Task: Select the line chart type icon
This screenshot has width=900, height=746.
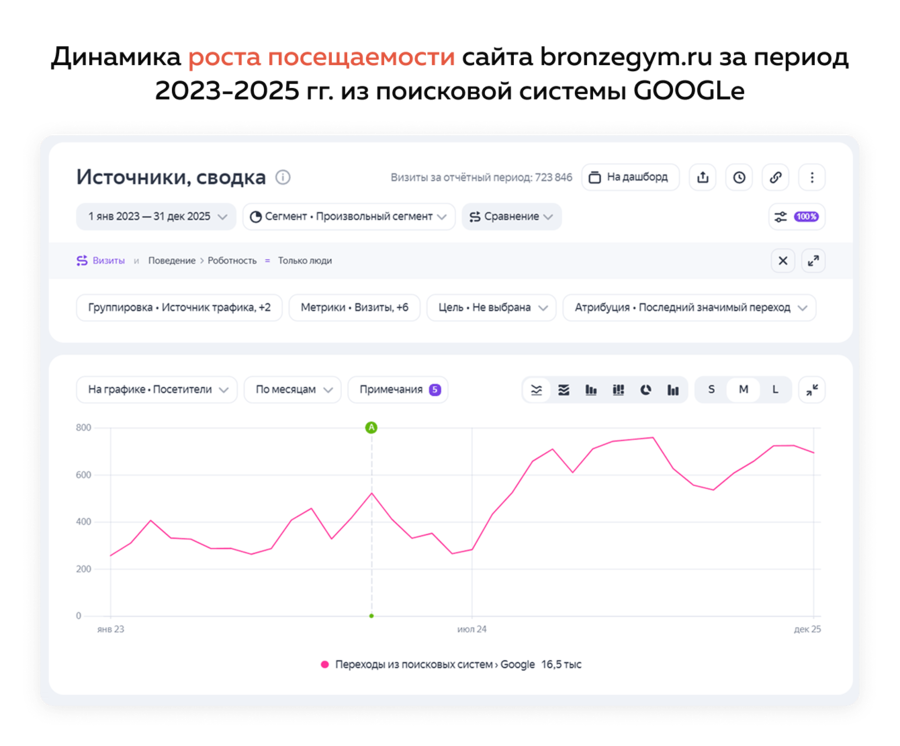Action: click(x=537, y=390)
